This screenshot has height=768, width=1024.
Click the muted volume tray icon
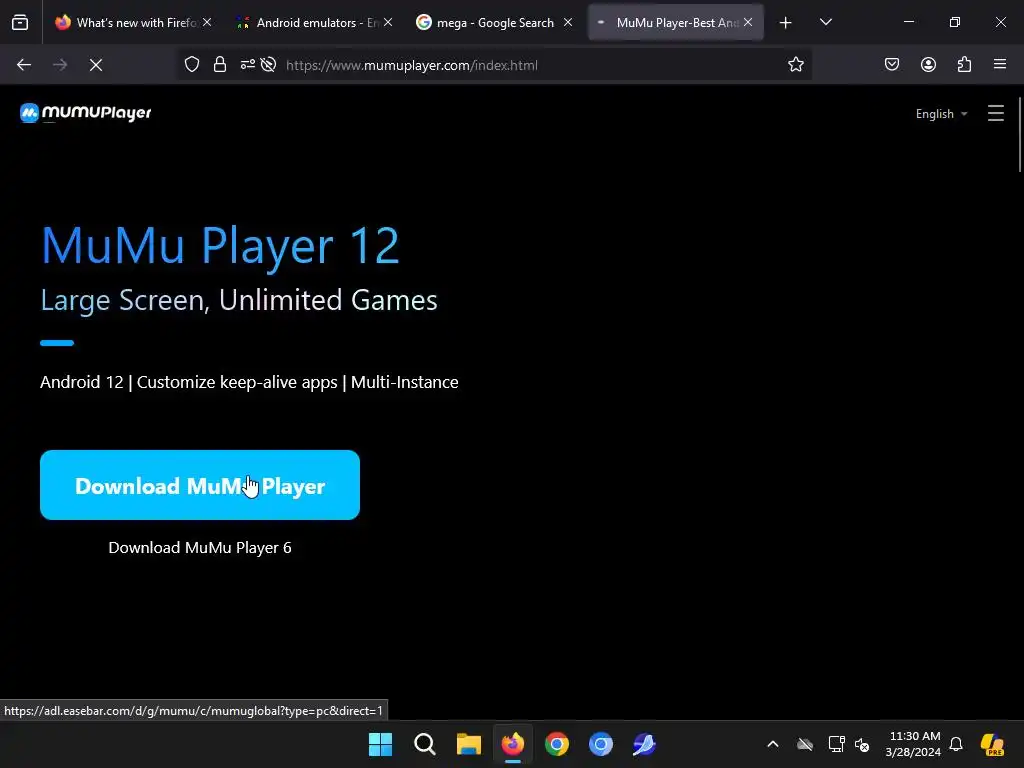pos(862,744)
